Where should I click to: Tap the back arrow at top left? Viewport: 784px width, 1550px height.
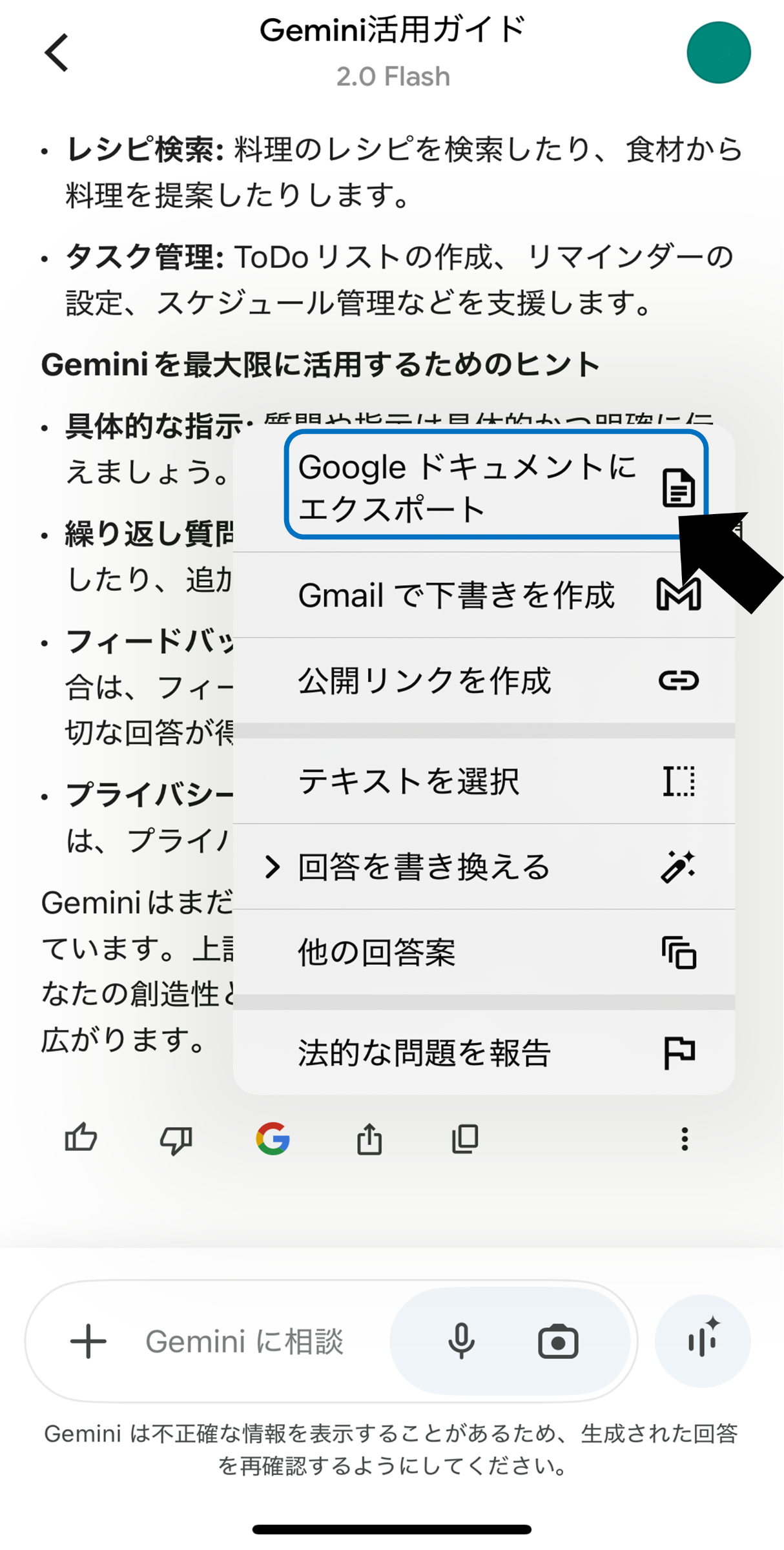click(x=57, y=52)
